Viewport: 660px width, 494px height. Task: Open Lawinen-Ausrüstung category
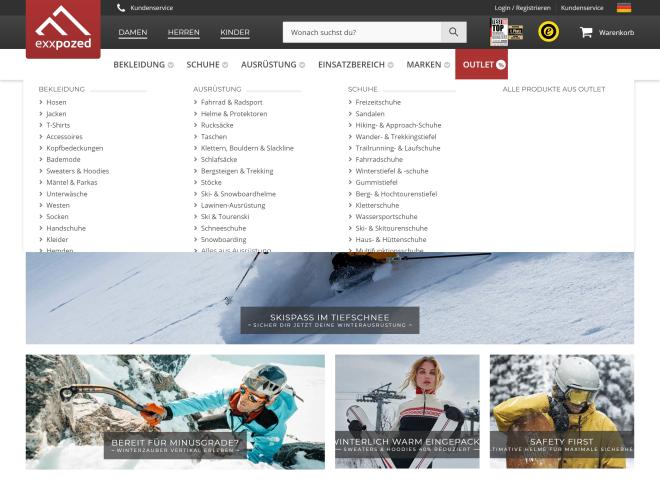(x=233, y=205)
